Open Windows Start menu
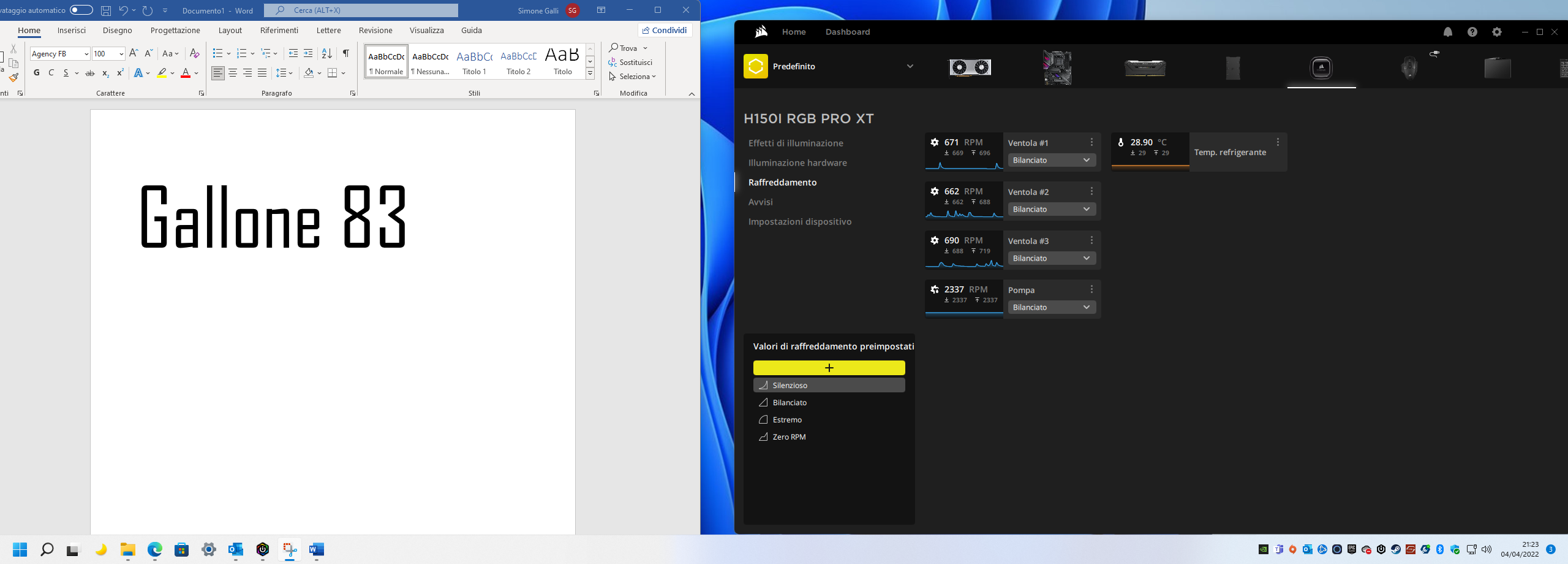This screenshot has height=564, width=1568. [x=20, y=549]
